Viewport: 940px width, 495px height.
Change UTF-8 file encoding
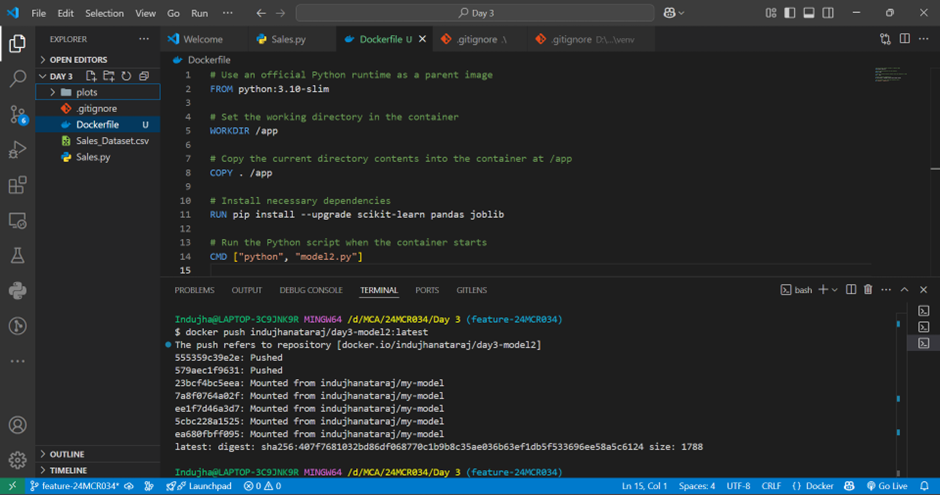coord(738,486)
